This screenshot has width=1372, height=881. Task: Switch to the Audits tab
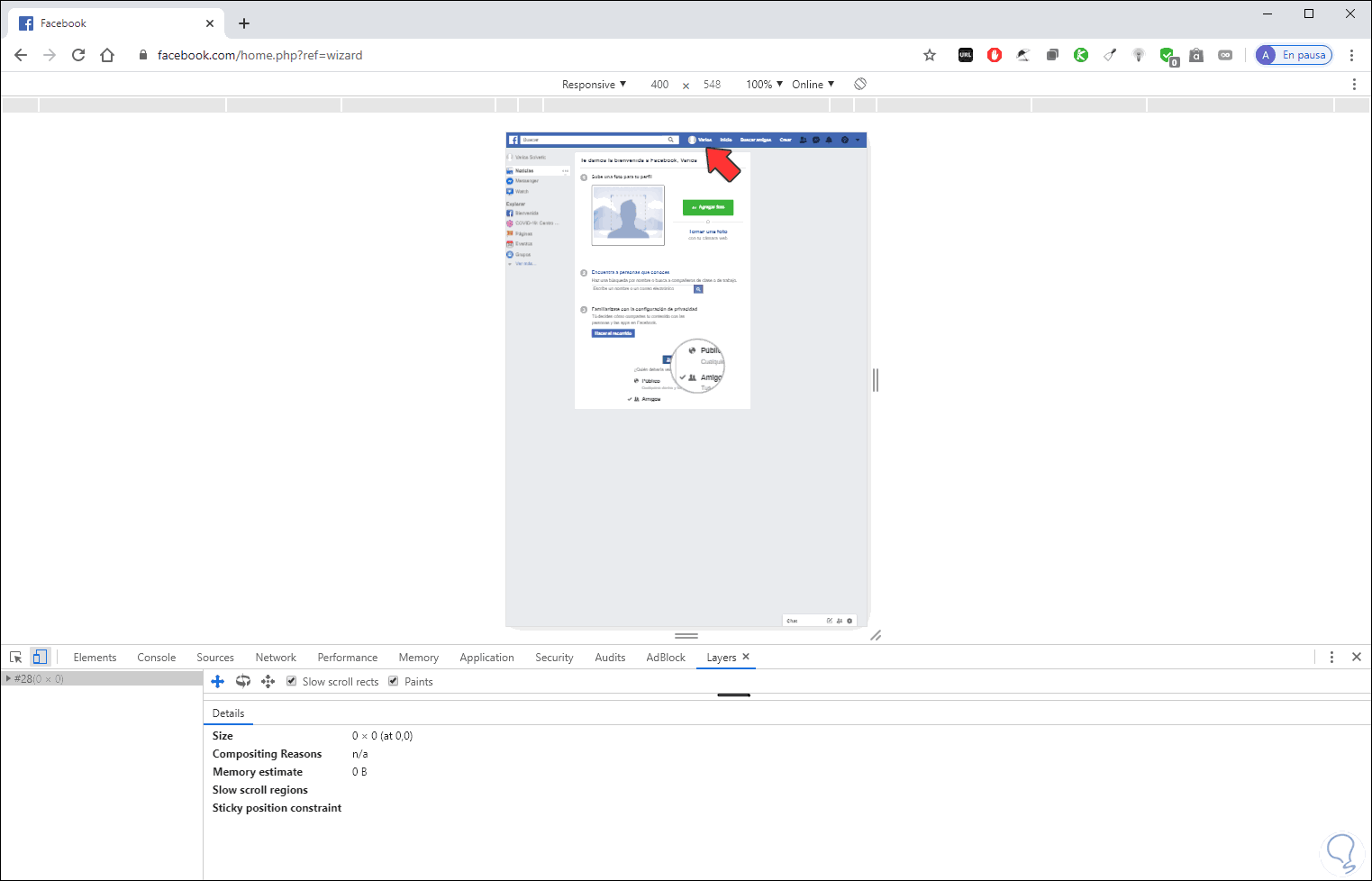point(610,658)
